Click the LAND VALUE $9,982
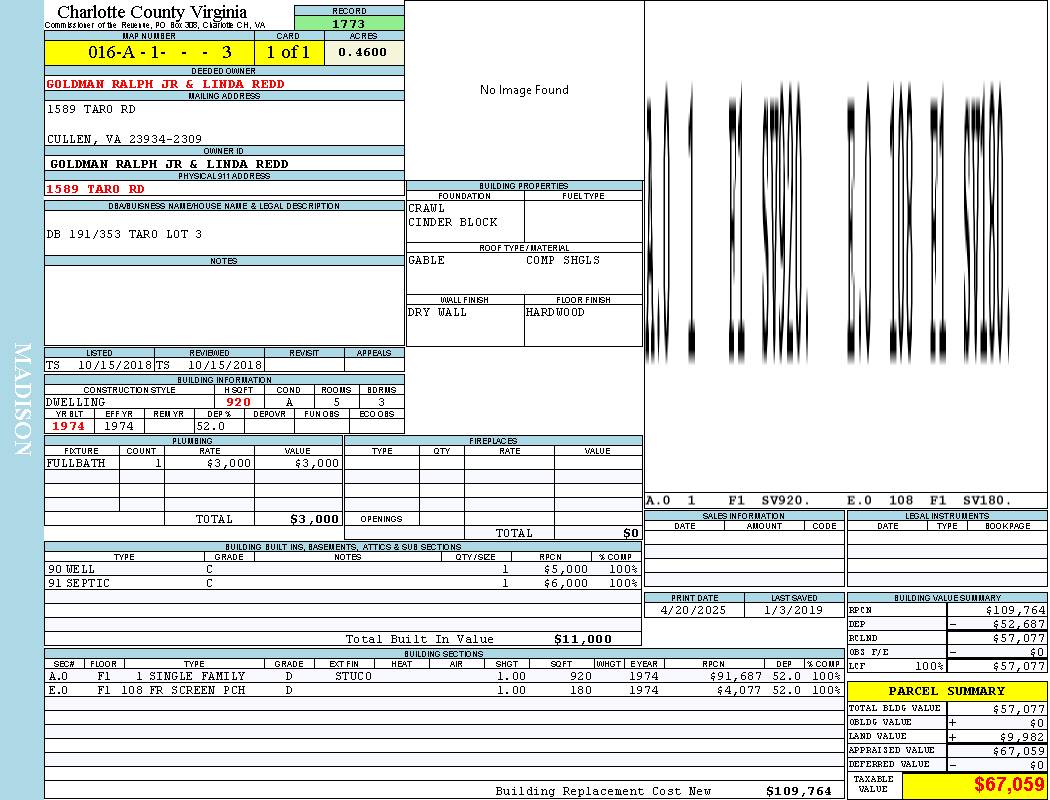1050x800 pixels. (1022, 736)
